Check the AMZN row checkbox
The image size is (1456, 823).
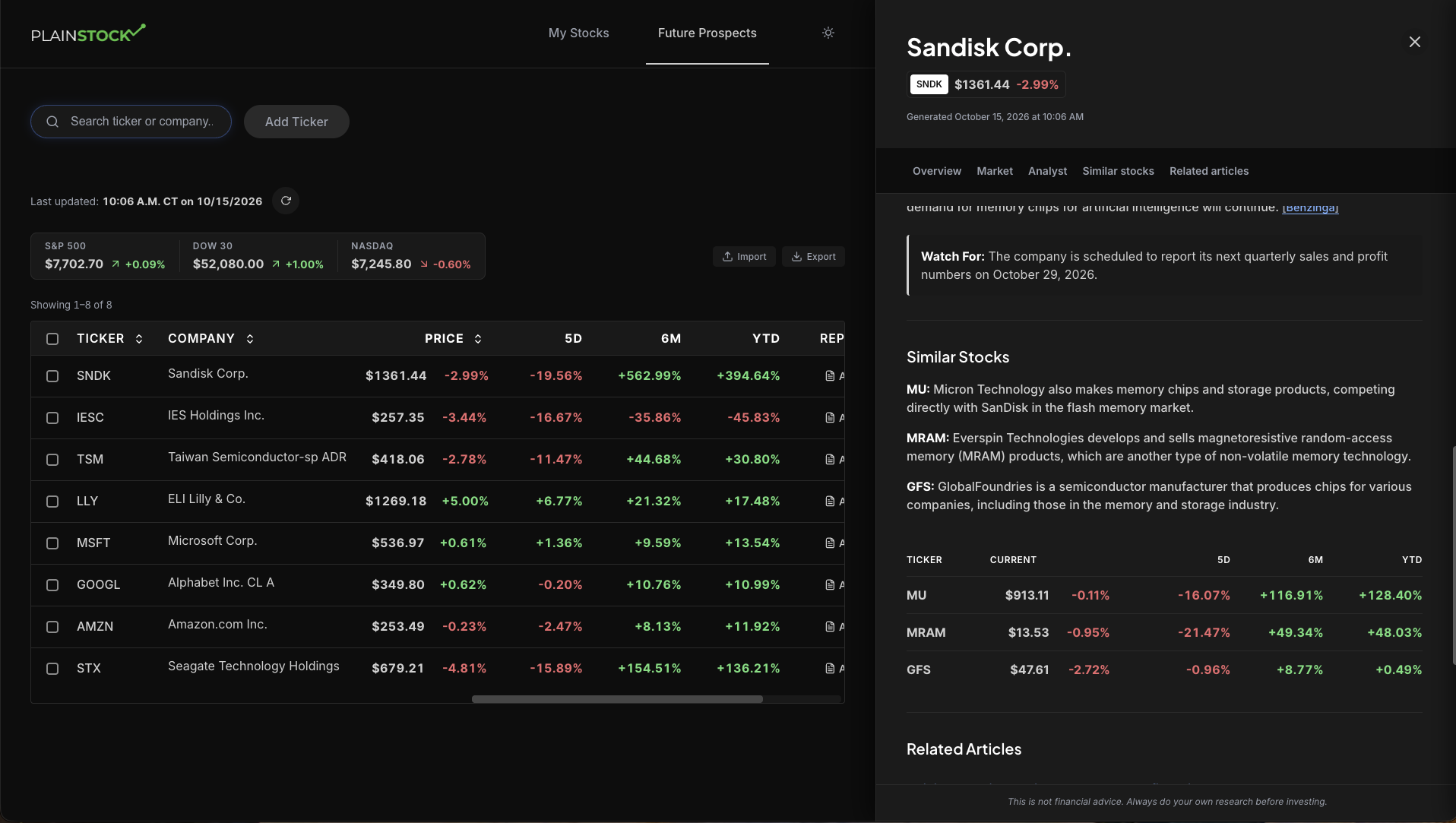tap(52, 627)
